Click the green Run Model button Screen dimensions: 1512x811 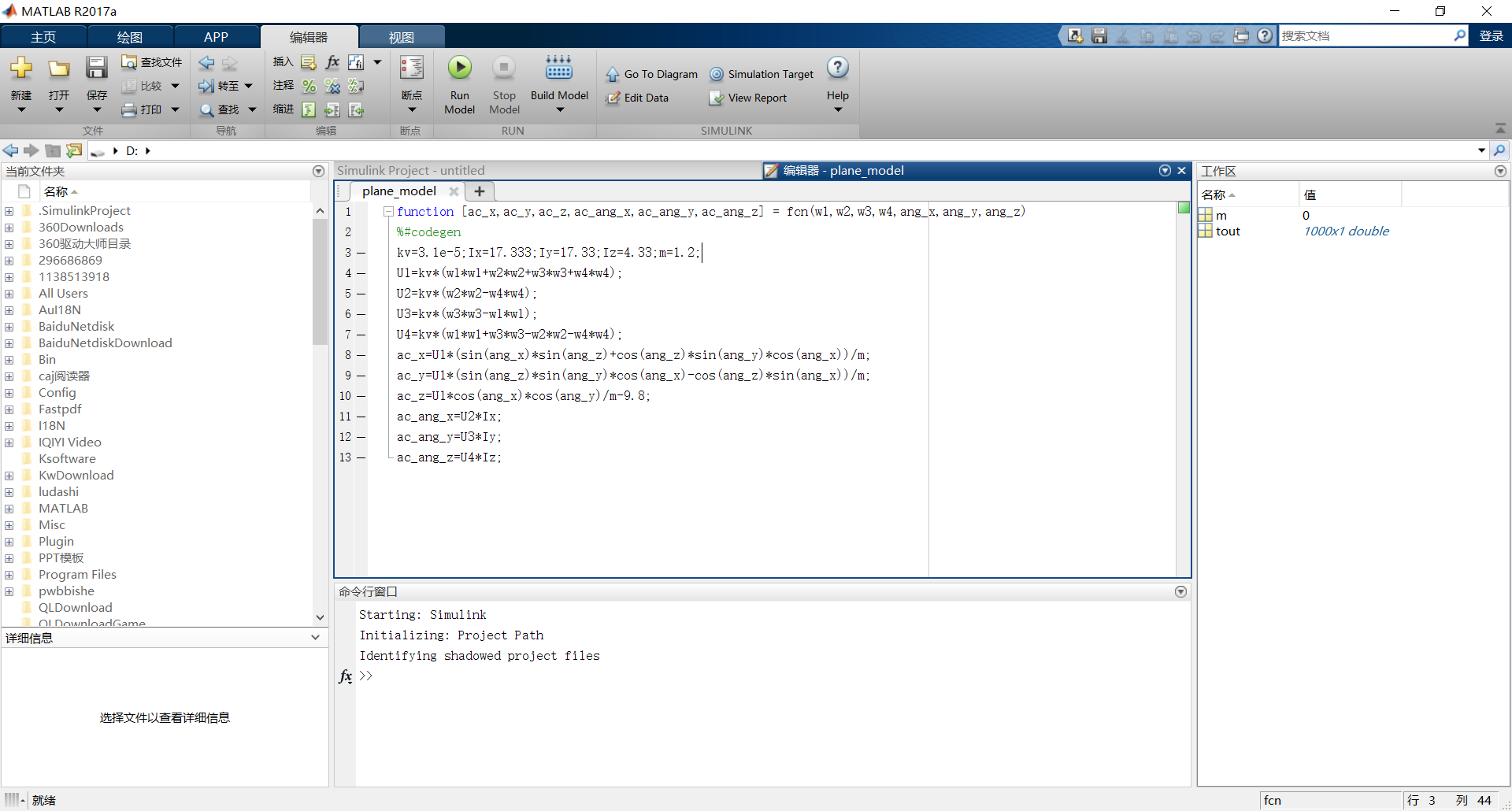pyautogui.click(x=459, y=69)
